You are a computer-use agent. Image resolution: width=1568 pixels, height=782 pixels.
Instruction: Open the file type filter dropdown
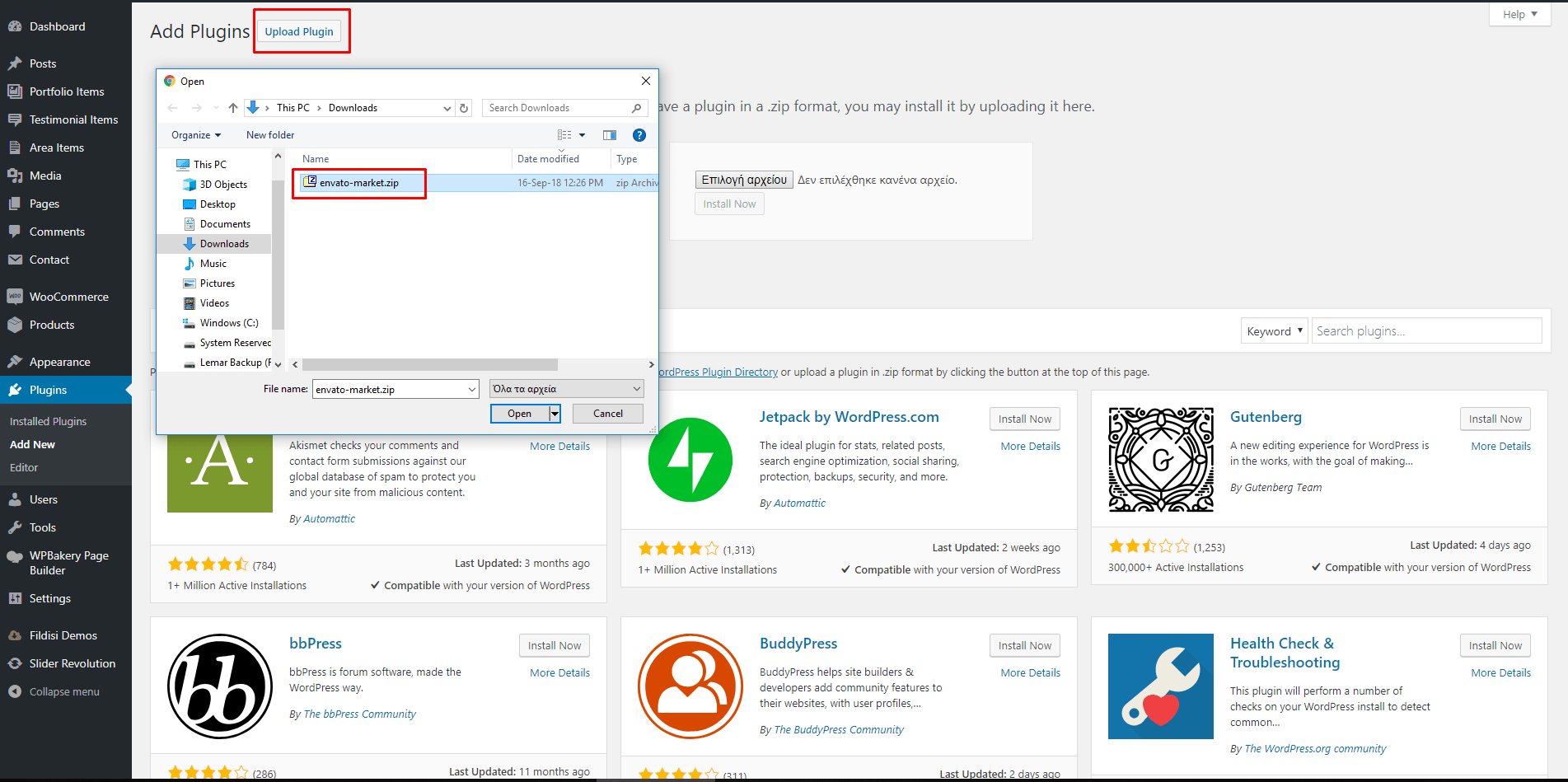567,389
